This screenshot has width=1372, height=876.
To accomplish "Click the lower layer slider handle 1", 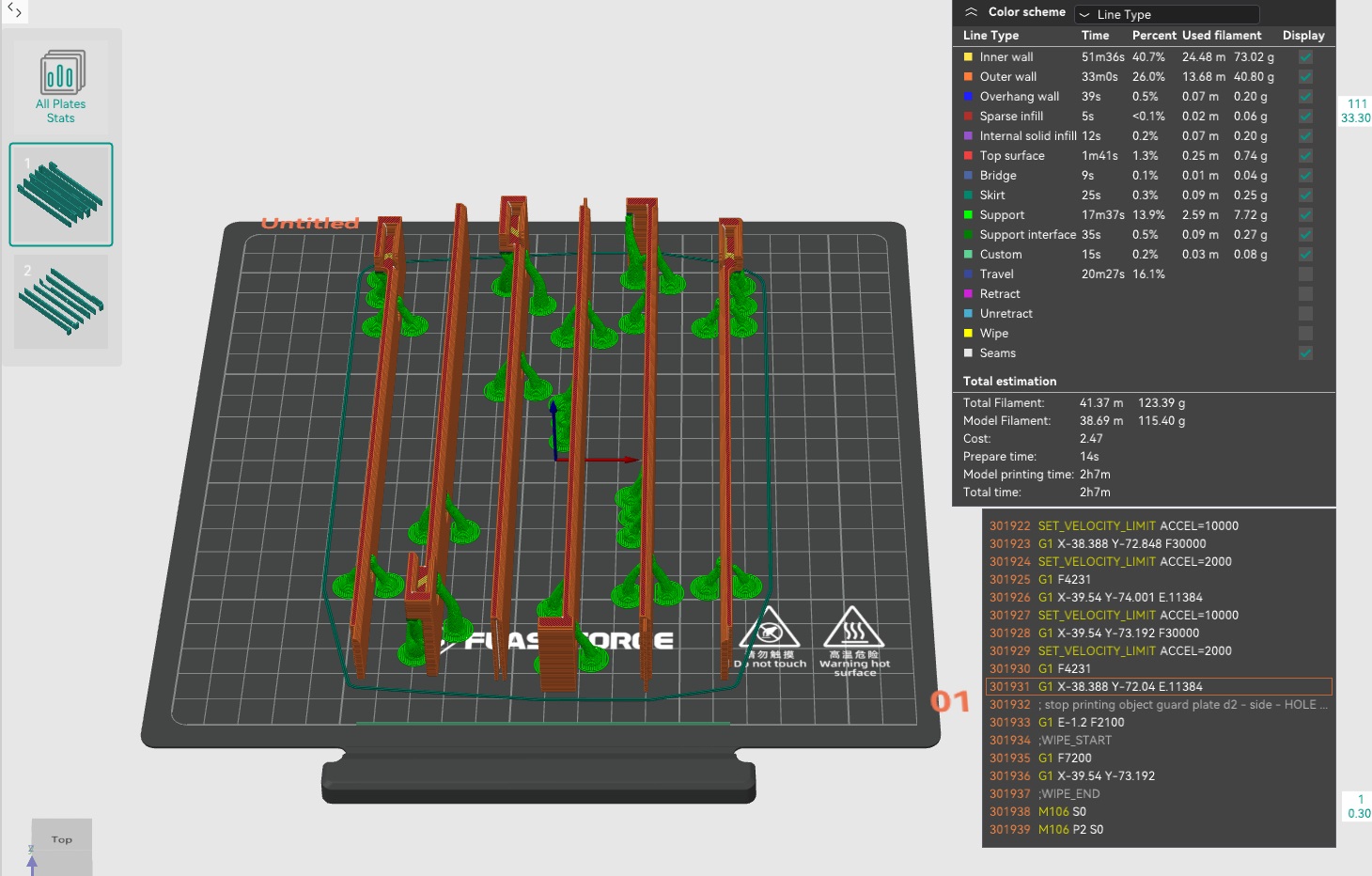I will tap(1358, 806).
